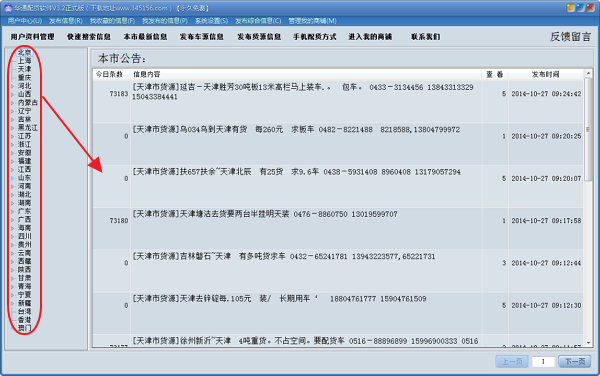Click the 信息内容 column header

coord(306,74)
